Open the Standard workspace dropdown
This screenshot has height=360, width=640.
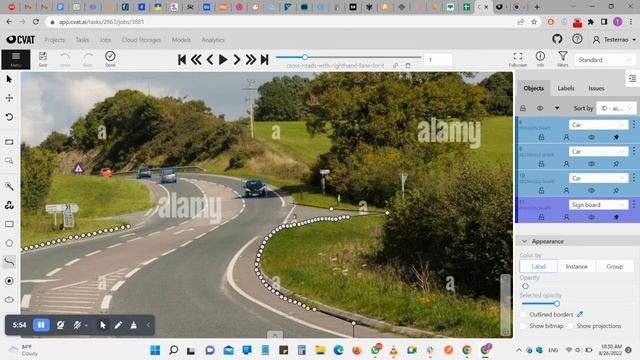(604, 60)
